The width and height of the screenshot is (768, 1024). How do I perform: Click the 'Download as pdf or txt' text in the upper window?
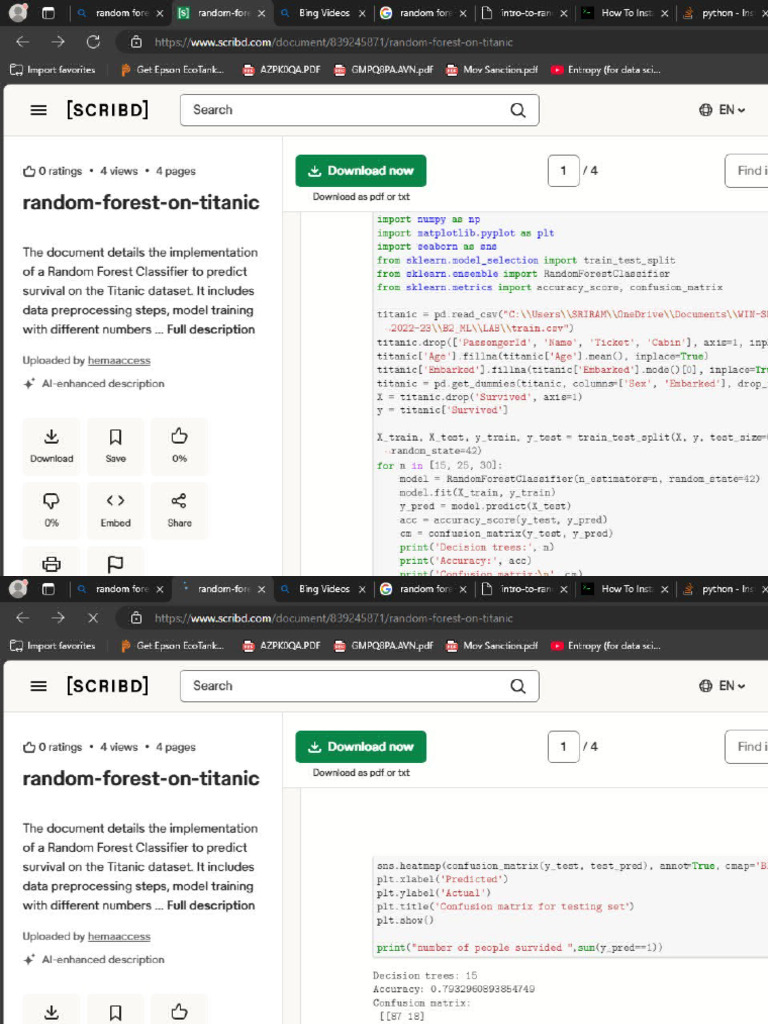coord(360,197)
